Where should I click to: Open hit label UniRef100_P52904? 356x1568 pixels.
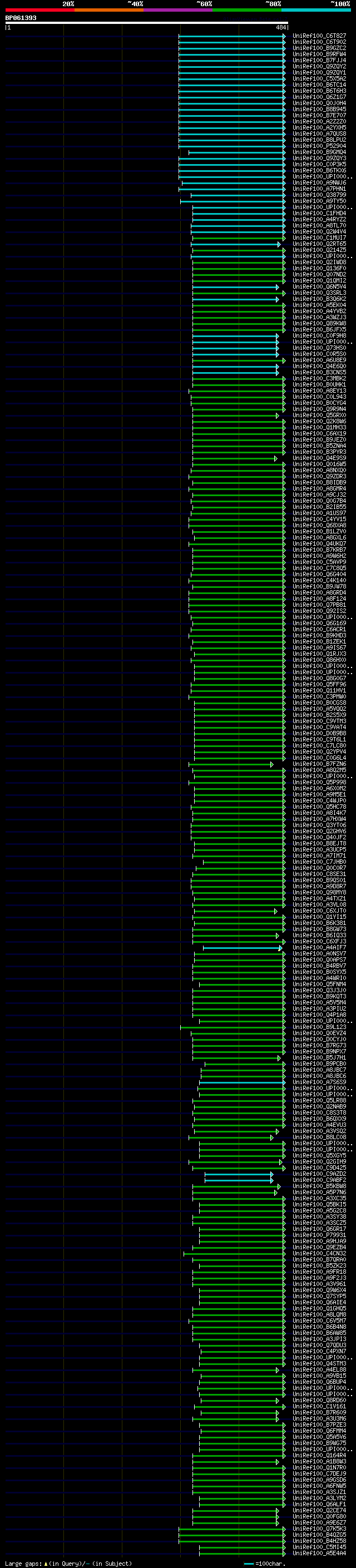[319, 146]
